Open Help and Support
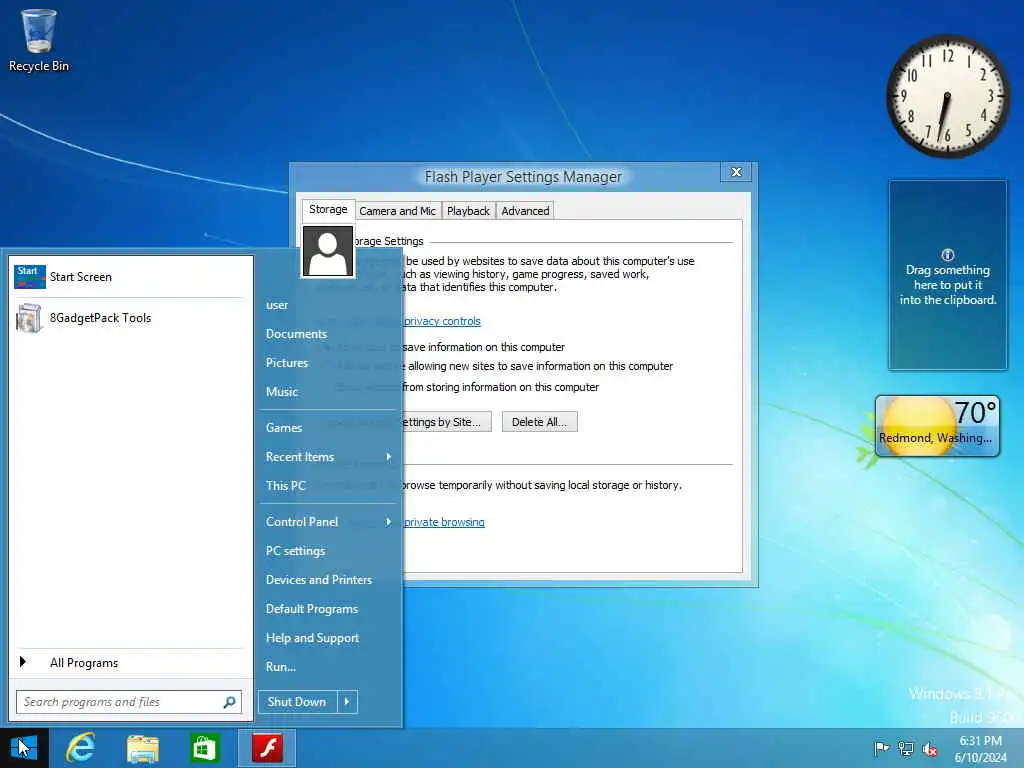1024x768 pixels. coord(312,638)
